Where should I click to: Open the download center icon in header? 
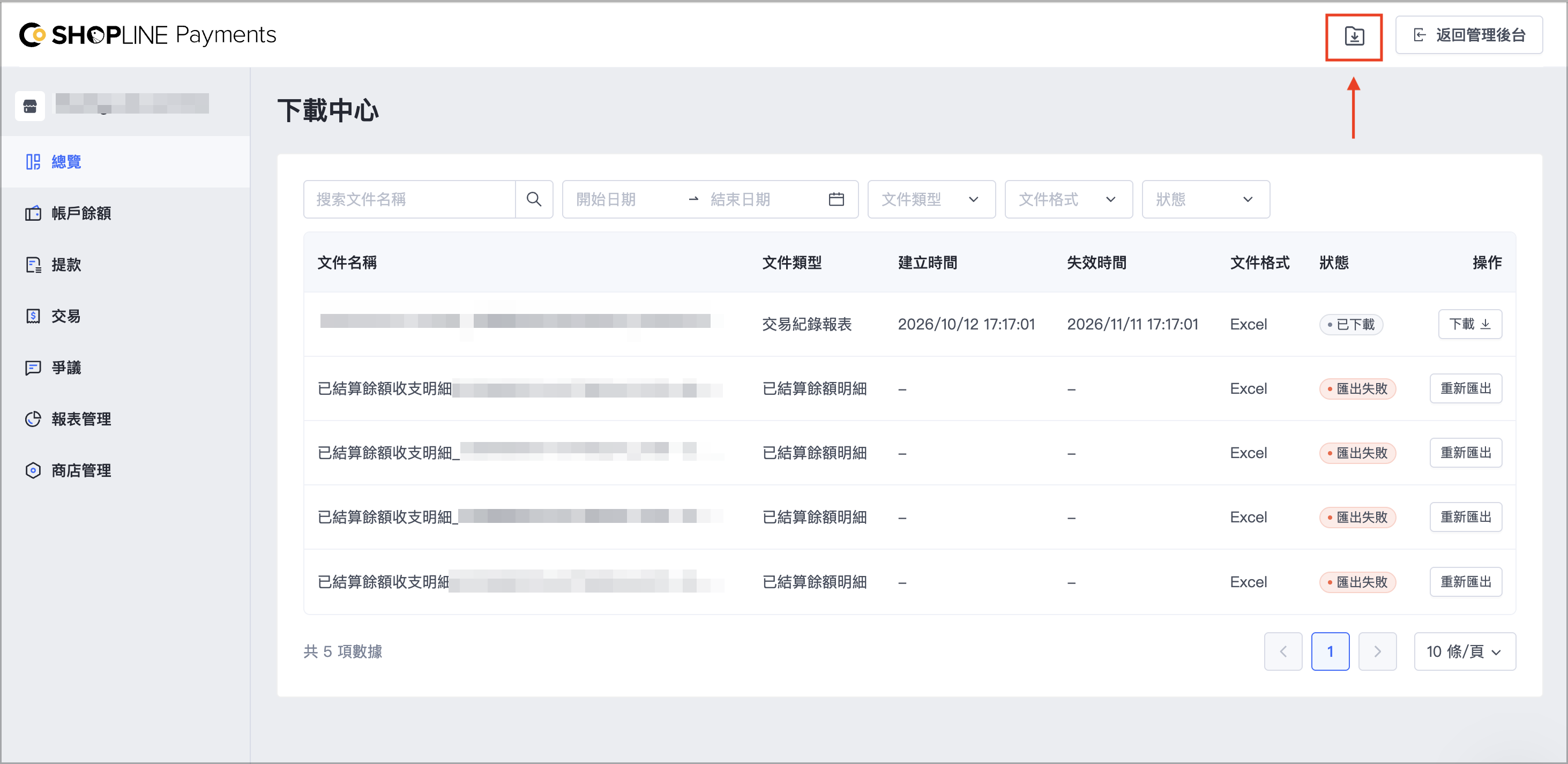point(1354,36)
